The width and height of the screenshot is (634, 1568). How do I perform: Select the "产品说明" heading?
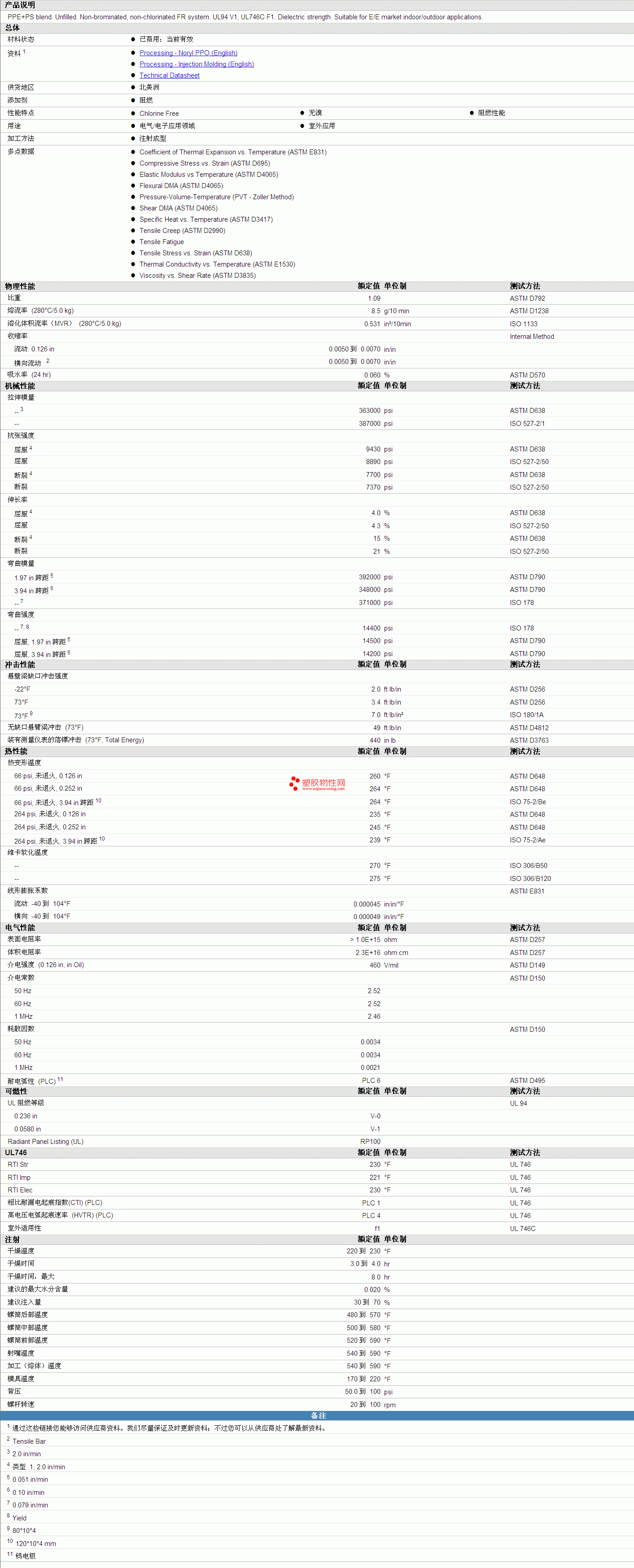[x=20, y=5]
